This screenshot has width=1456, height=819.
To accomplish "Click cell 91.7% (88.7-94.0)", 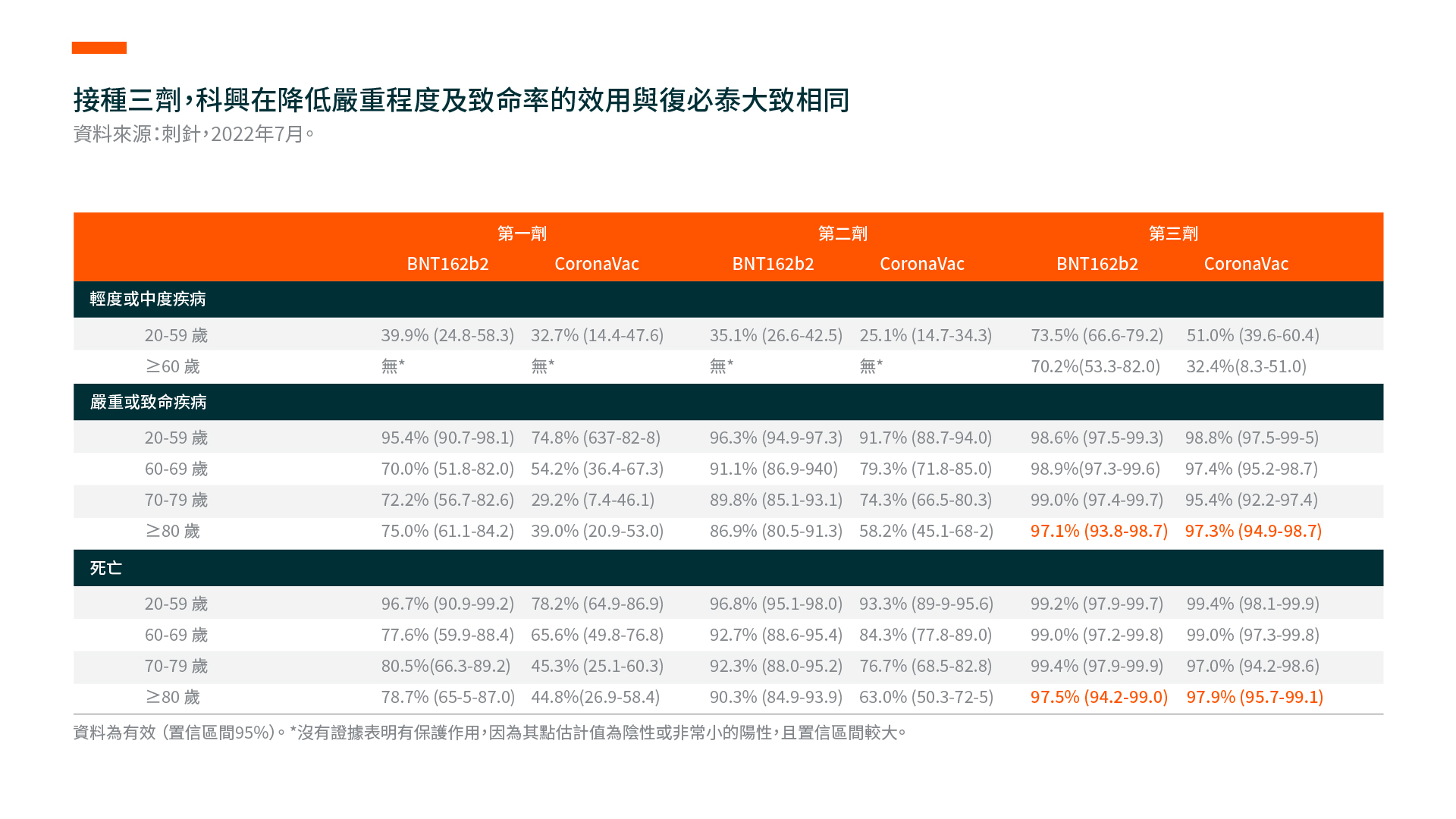I will (x=925, y=438).
